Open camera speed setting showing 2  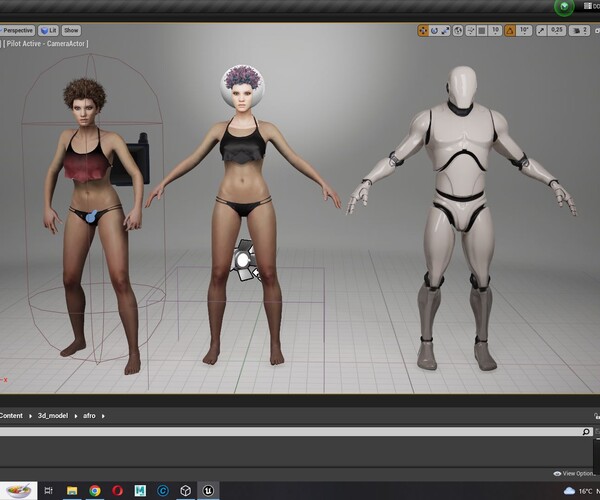(579, 31)
